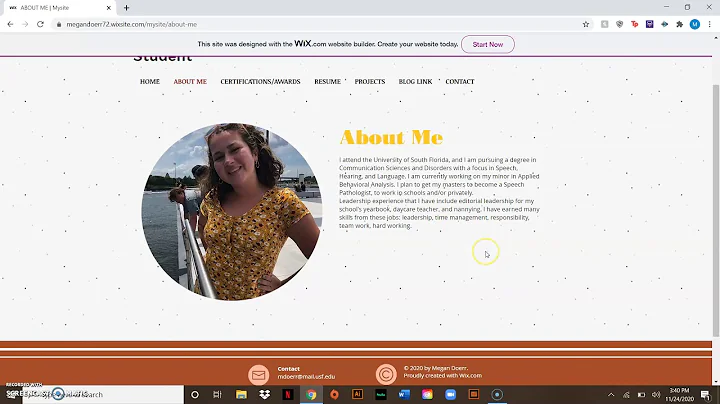Open the CERTIFICATIONS/AWARDS page
Image resolution: width=720 pixels, height=404 pixels.
click(260, 82)
